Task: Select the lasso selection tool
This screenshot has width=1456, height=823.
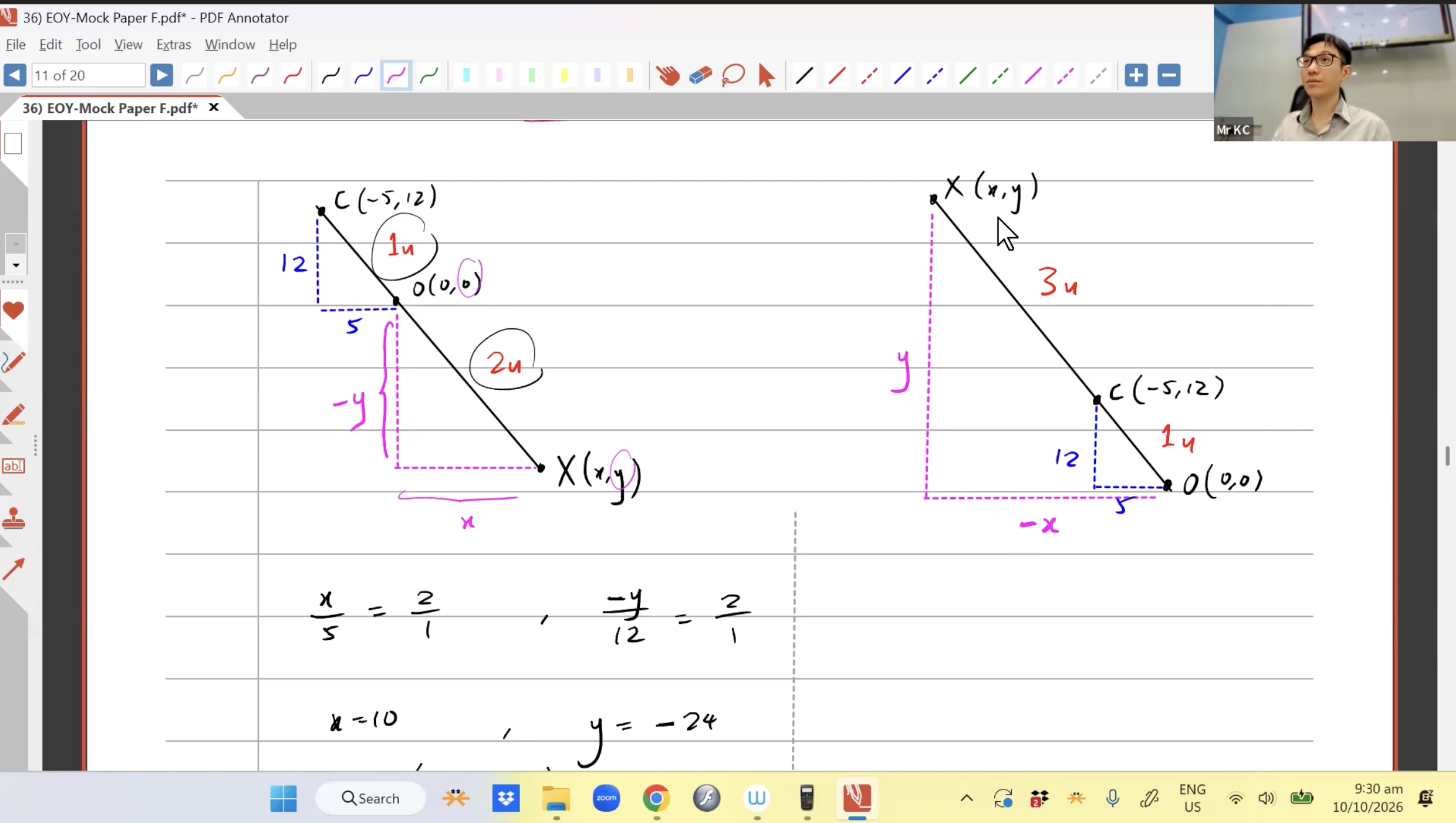Action: [x=734, y=76]
